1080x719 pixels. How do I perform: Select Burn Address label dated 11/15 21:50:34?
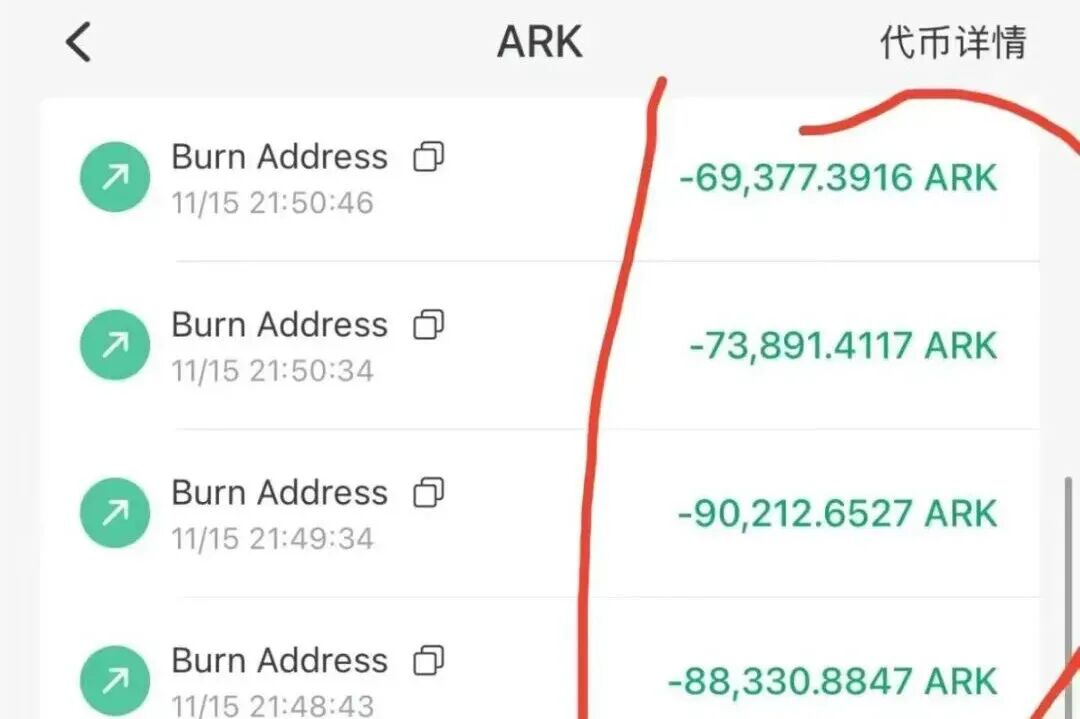click(280, 324)
